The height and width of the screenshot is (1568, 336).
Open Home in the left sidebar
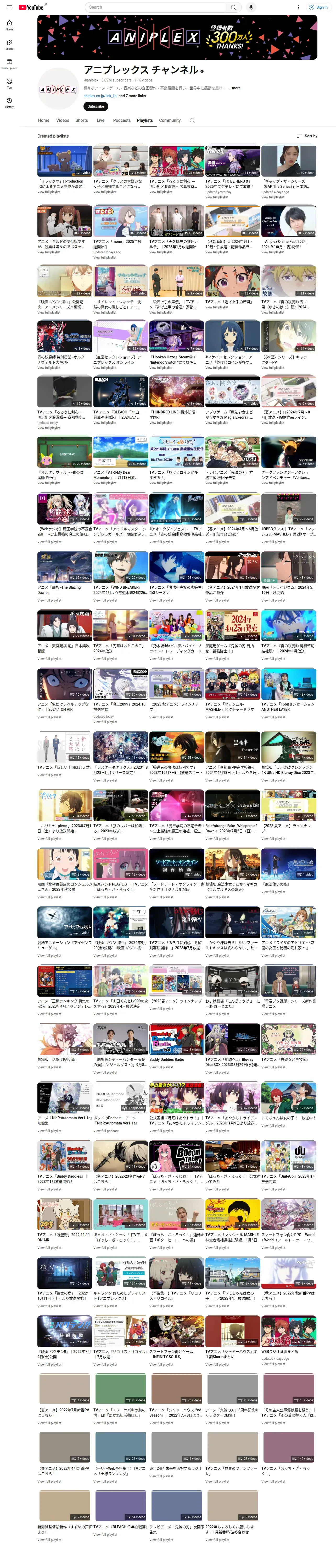(9, 25)
